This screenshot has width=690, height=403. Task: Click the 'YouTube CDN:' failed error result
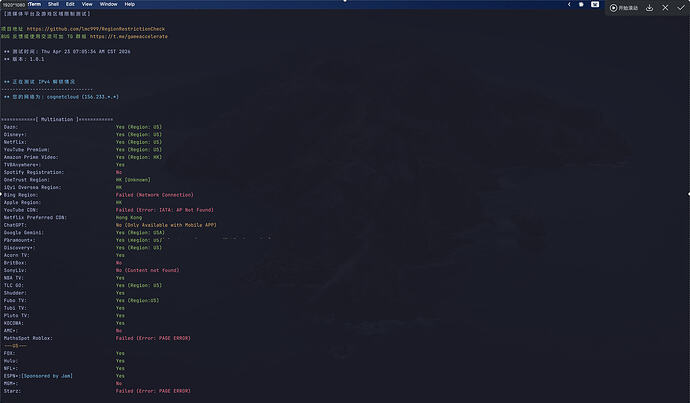point(165,210)
